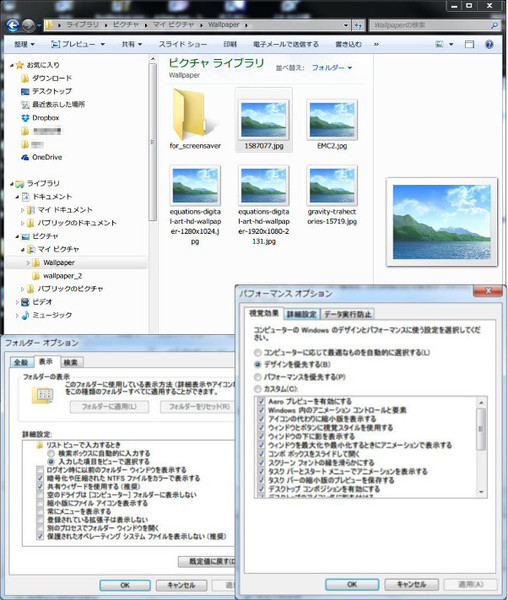The image size is (508, 600).
Task: Expand the ミュージック tree node
Action: [17, 315]
